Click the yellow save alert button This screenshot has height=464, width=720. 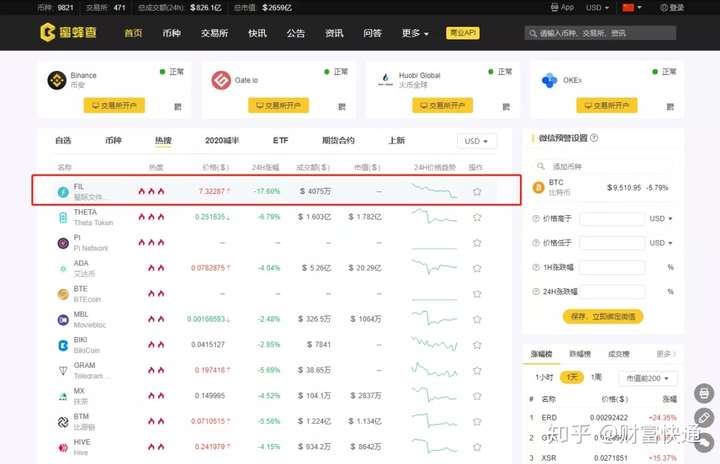click(603, 317)
